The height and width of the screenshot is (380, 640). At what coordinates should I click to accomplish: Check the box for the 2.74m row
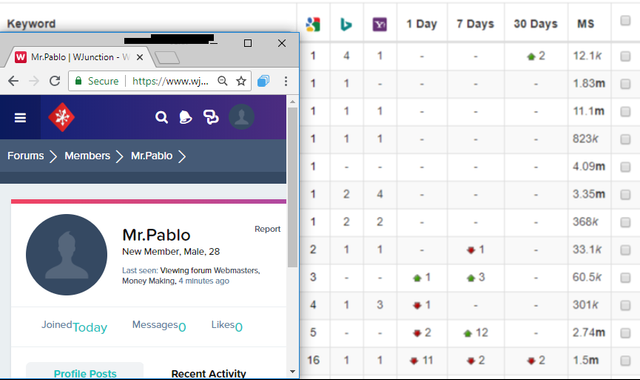[x=625, y=333]
